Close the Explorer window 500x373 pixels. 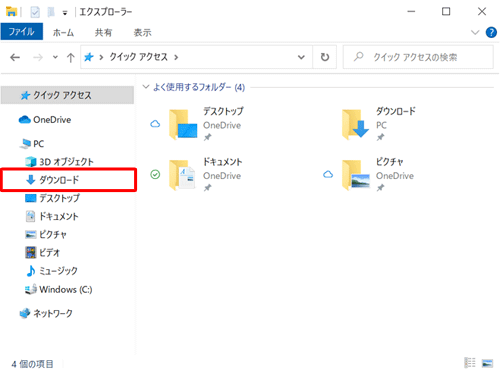482,12
